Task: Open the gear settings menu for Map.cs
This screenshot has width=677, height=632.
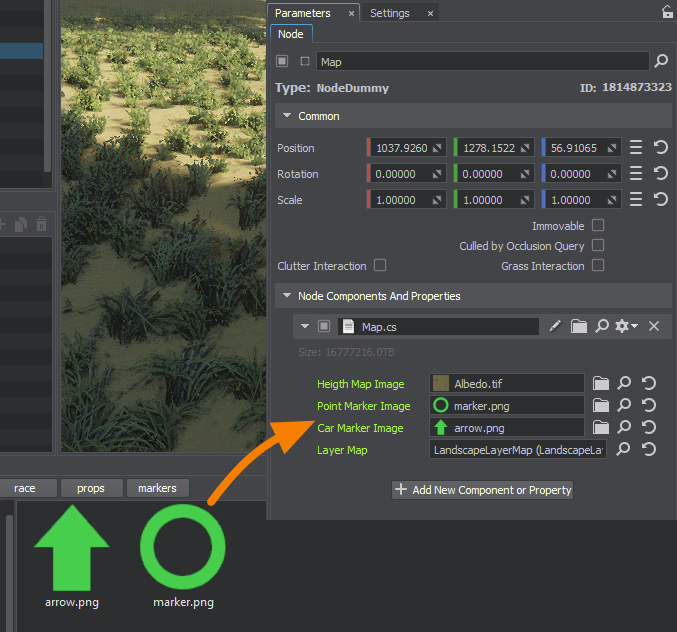Action: tap(626, 326)
